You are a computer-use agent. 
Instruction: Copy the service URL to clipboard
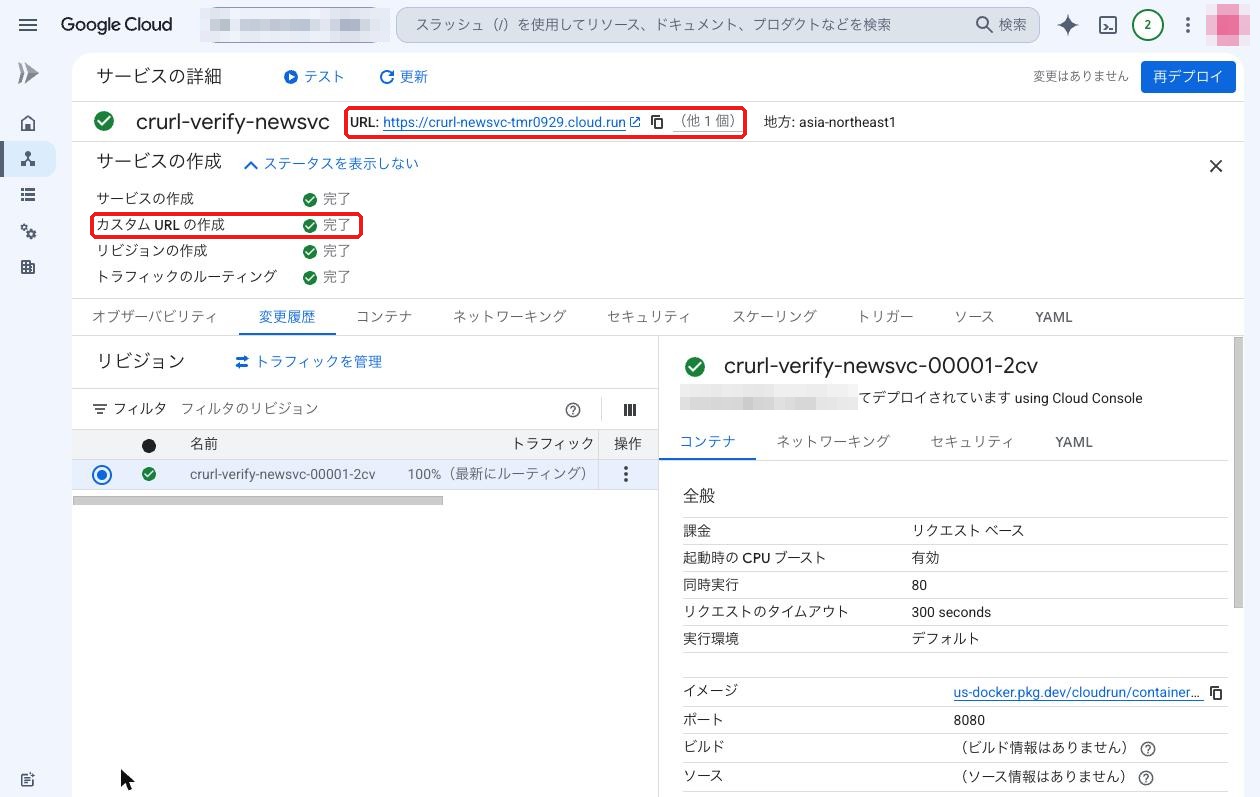pyautogui.click(x=657, y=122)
